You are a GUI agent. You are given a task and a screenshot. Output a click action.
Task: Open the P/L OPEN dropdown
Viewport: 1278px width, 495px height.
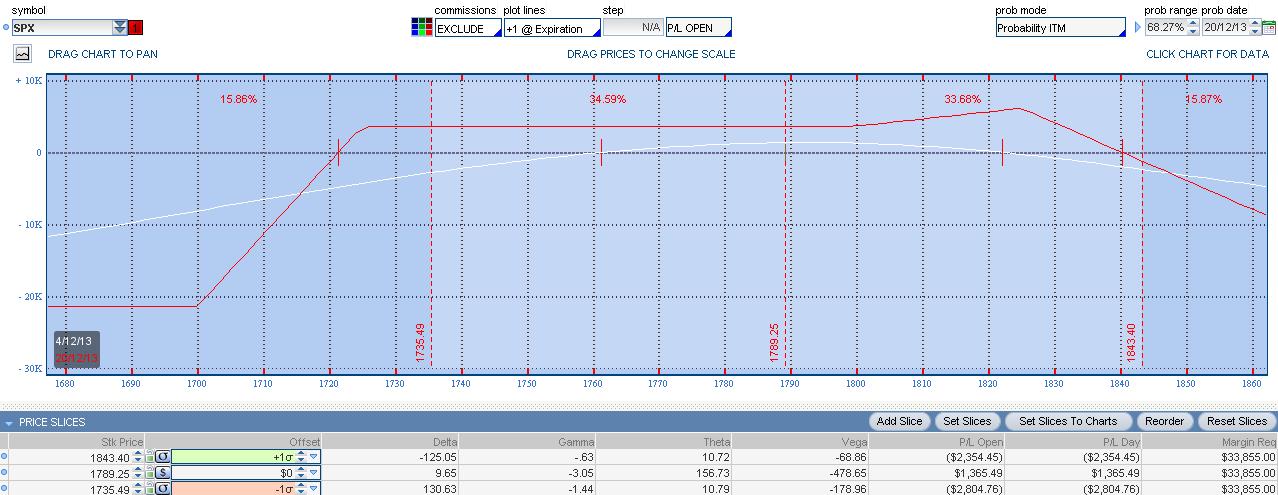coord(698,28)
